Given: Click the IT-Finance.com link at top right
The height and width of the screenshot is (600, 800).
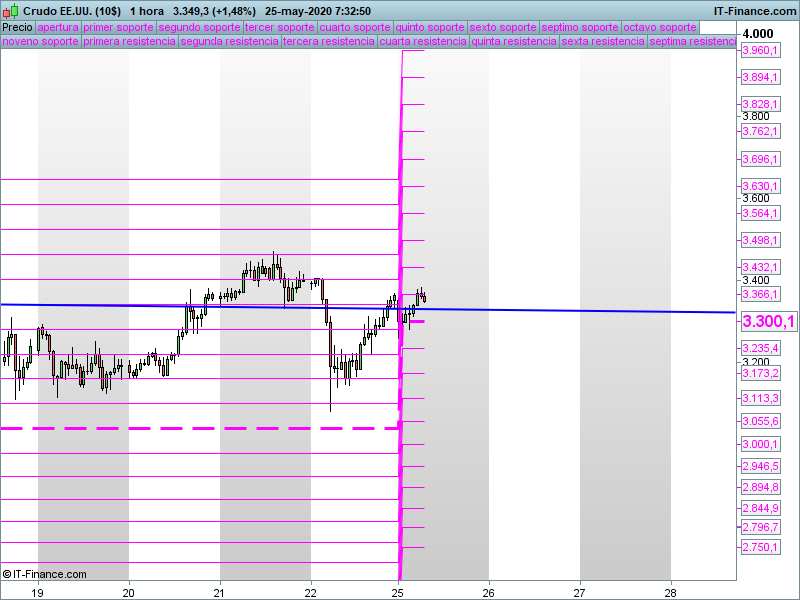Looking at the screenshot, I should pos(755,11).
